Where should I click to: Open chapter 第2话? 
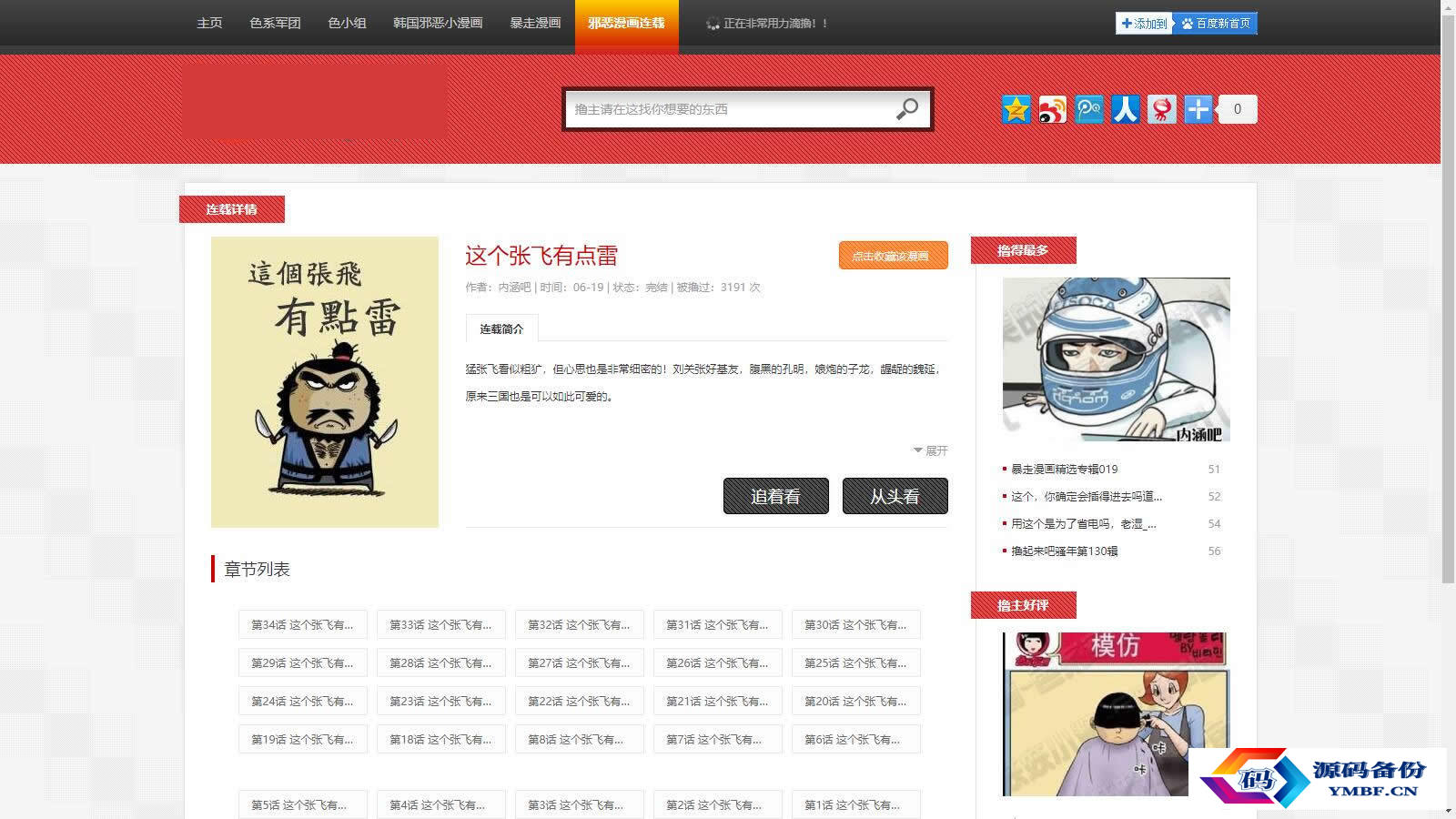click(x=718, y=804)
